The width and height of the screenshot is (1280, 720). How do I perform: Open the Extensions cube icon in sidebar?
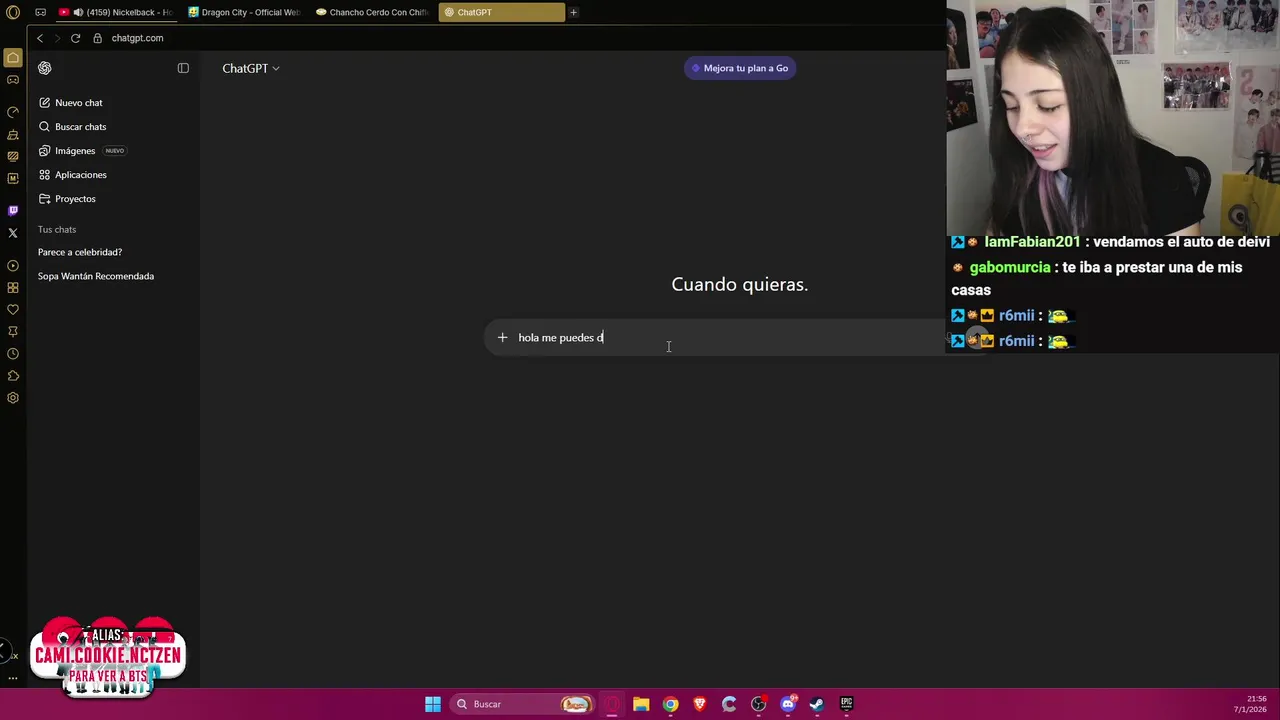pos(13,376)
